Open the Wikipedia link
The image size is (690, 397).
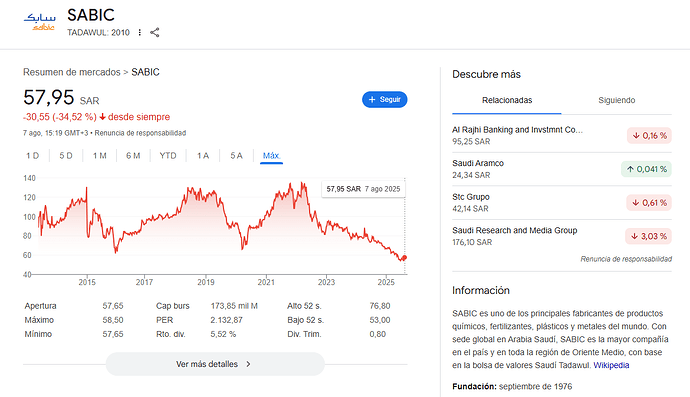click(x=611, y=365)
